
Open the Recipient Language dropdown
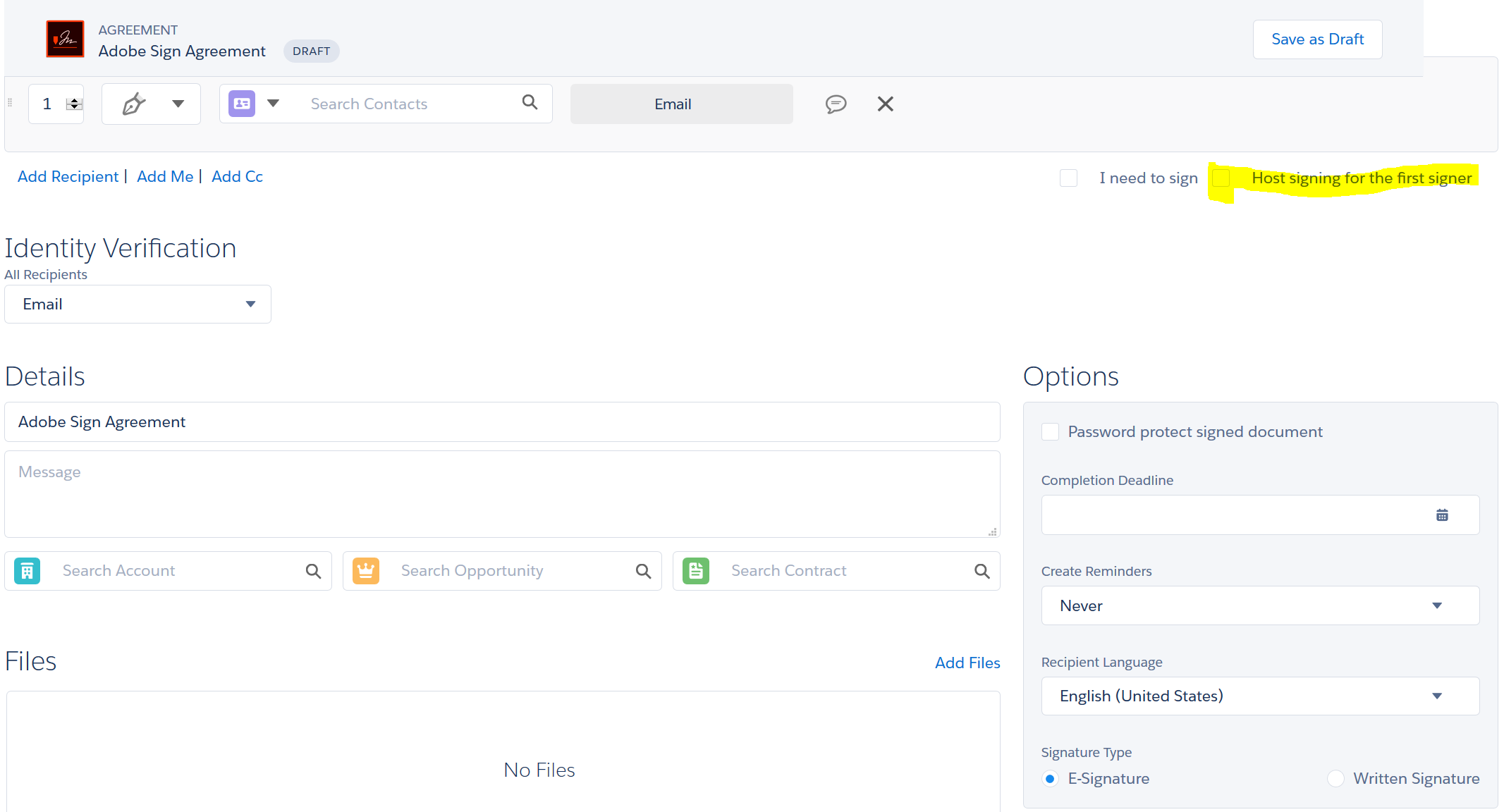pos(1436,696)
